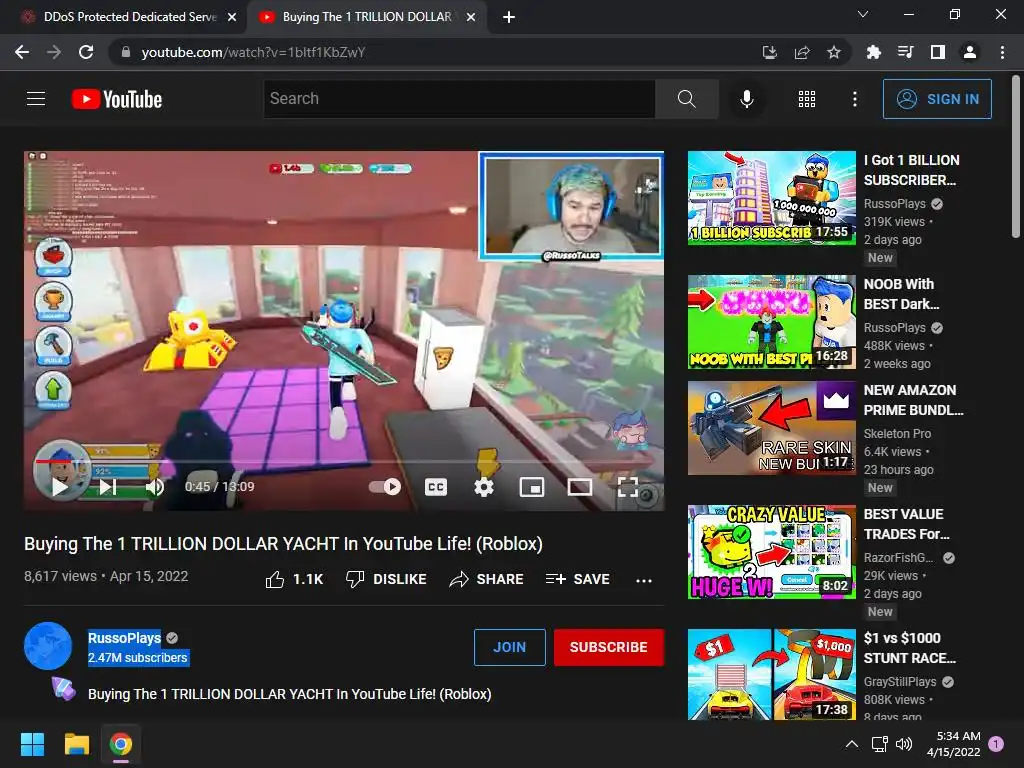1024x768 pixels.
Task: Subscribe to RussoPlays
Action: pyautogui.click(x=609, y=647)
